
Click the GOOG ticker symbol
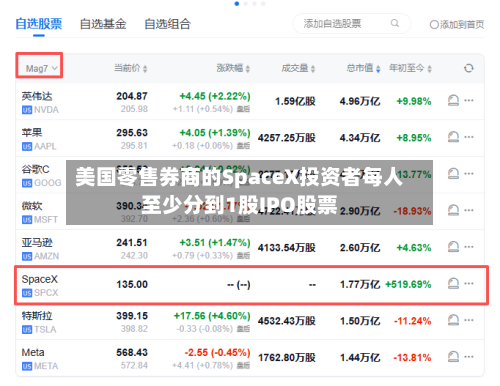tap(48, 183)
